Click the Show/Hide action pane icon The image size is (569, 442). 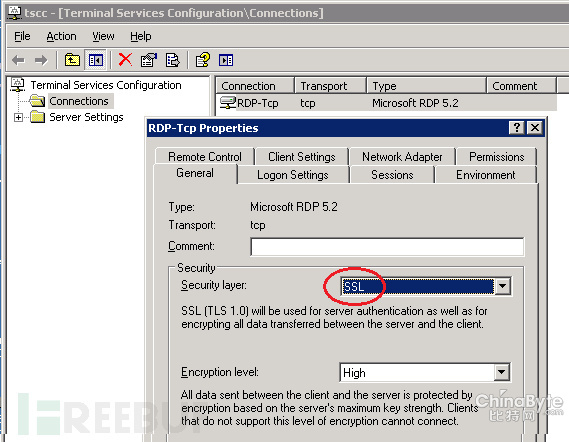pyautogui.click(x=226, y=60)
